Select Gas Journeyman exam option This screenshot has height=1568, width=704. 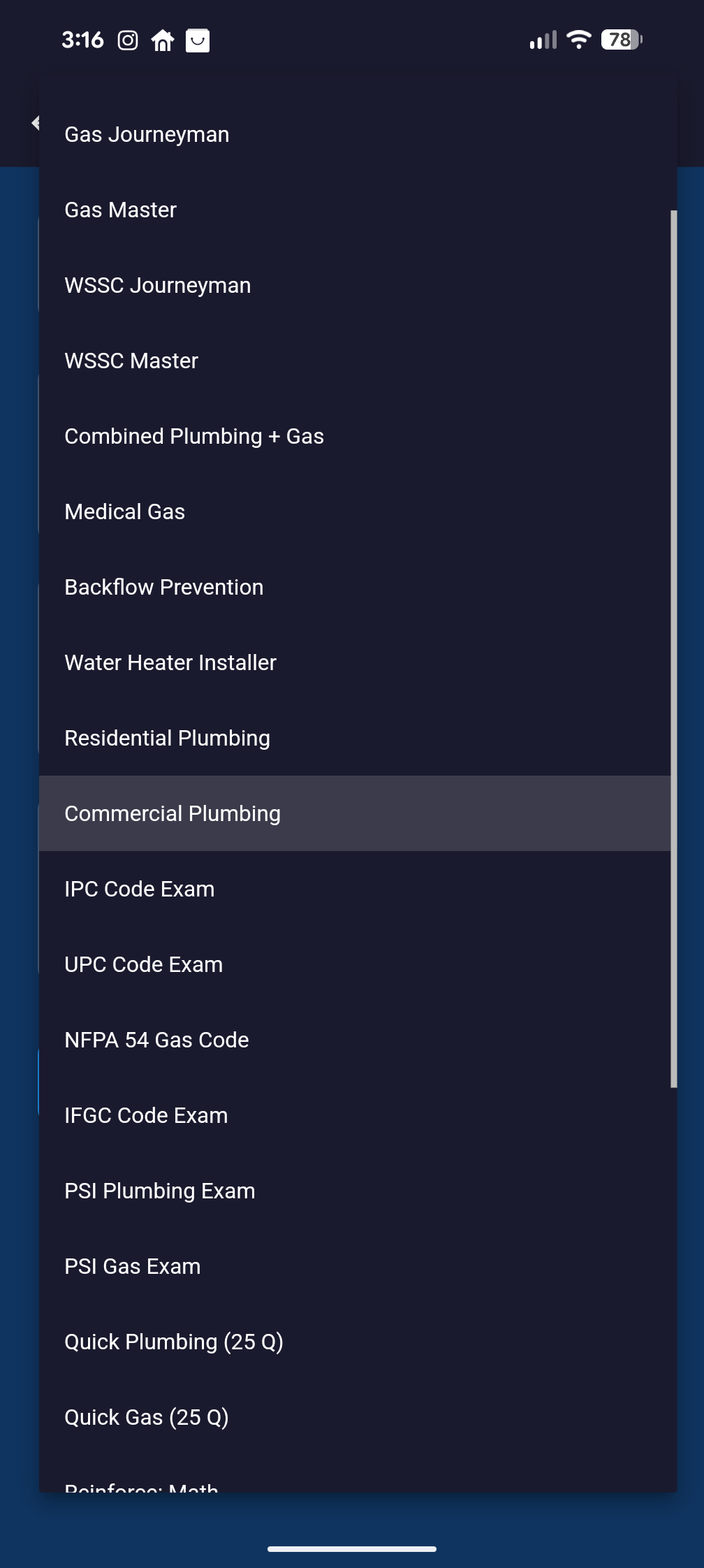tap(147, 134)
